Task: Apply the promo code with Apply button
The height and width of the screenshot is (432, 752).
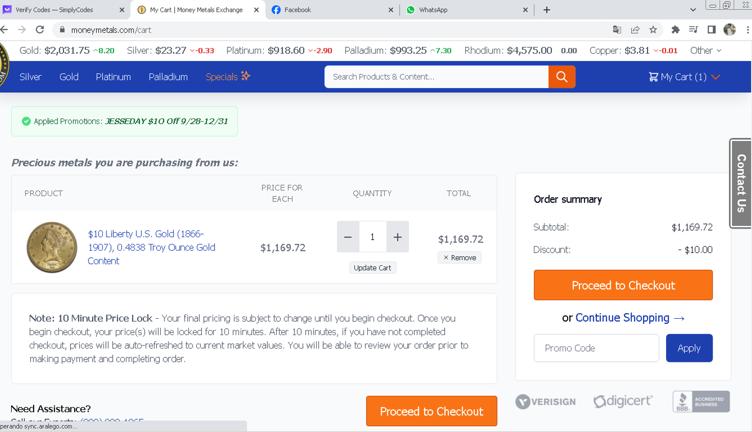Action: 689,348
